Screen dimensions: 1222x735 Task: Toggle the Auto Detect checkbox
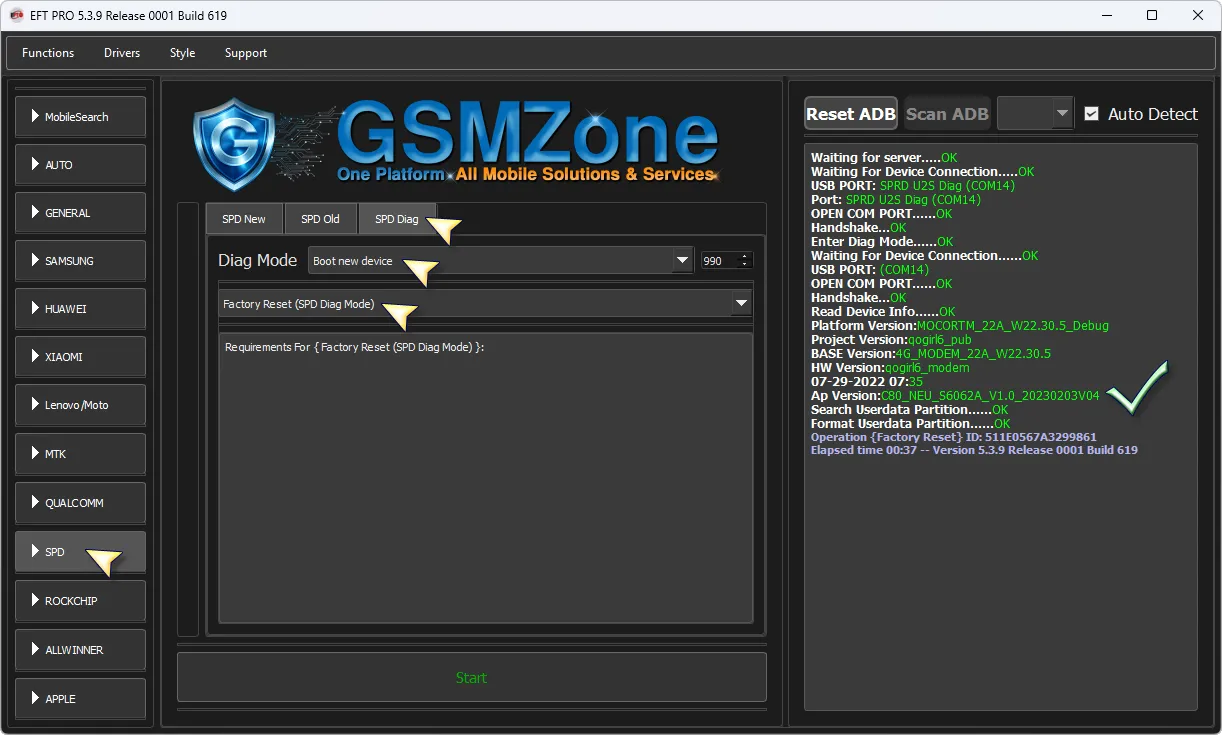coord(1091,114)
